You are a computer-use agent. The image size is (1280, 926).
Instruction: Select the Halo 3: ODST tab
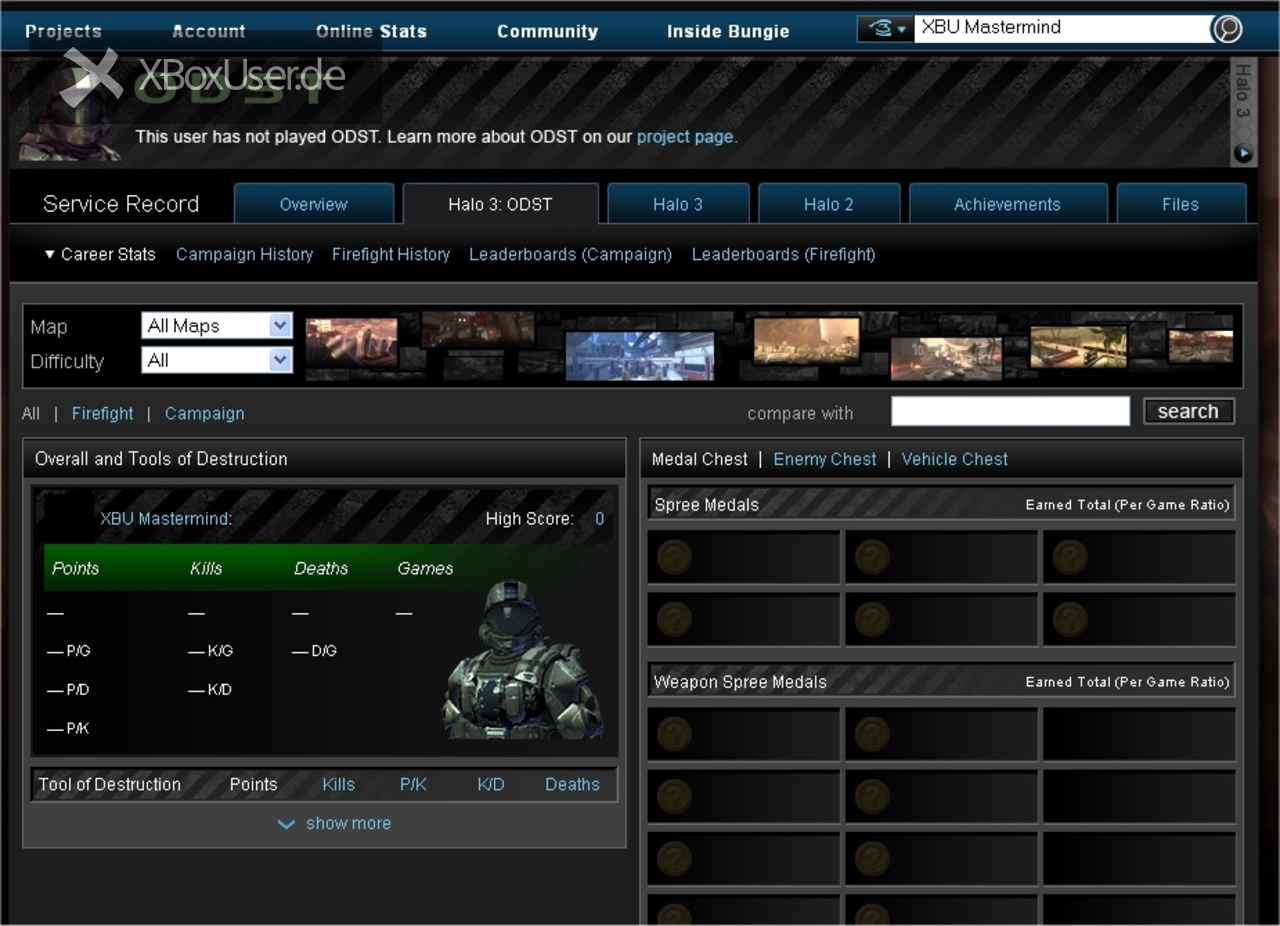[500, 204]
